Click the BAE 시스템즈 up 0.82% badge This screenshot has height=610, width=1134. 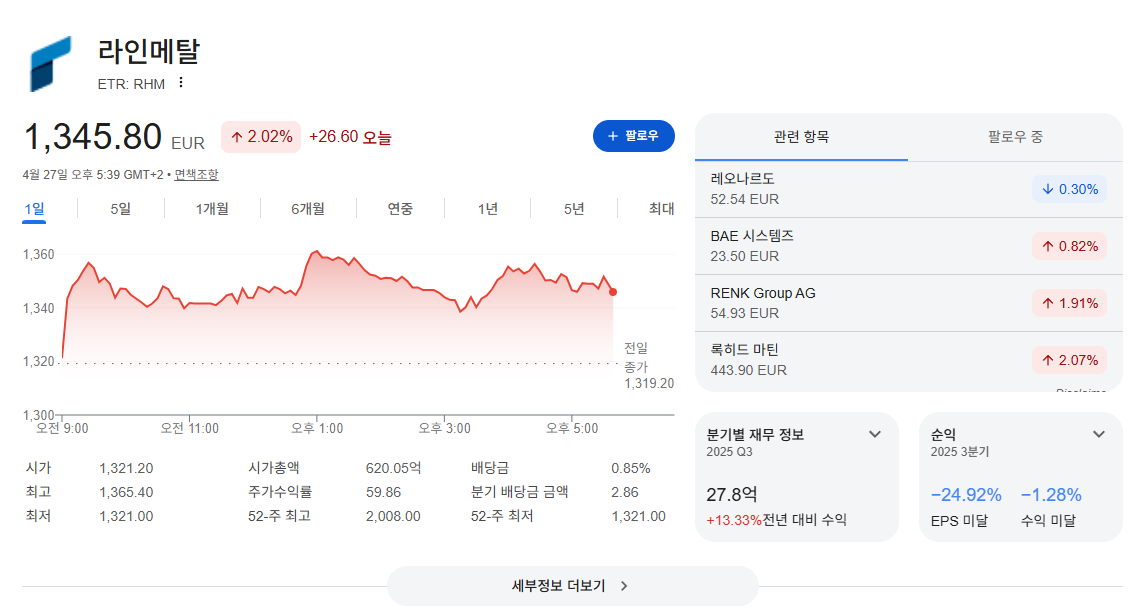tap(1069, 247)
